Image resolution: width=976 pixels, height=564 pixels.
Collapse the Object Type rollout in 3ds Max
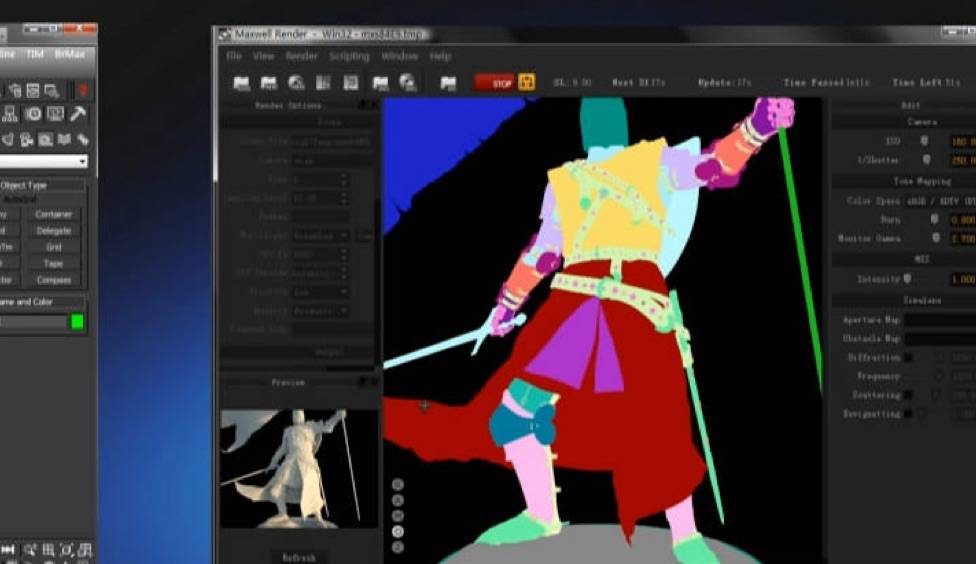42,185
